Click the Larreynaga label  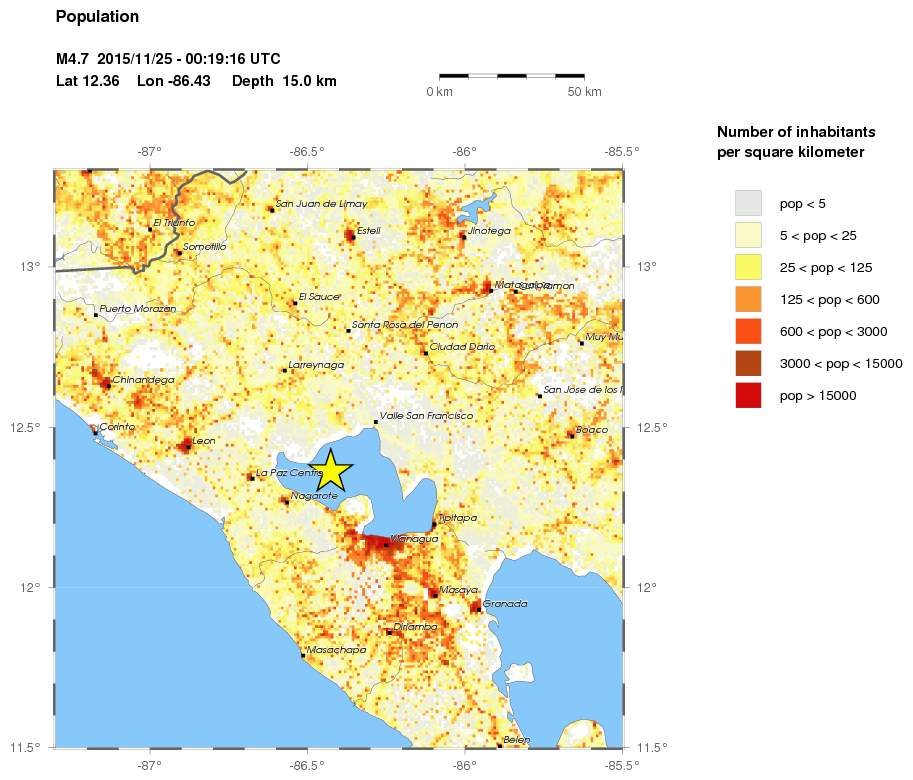click(x=316, y=365)
